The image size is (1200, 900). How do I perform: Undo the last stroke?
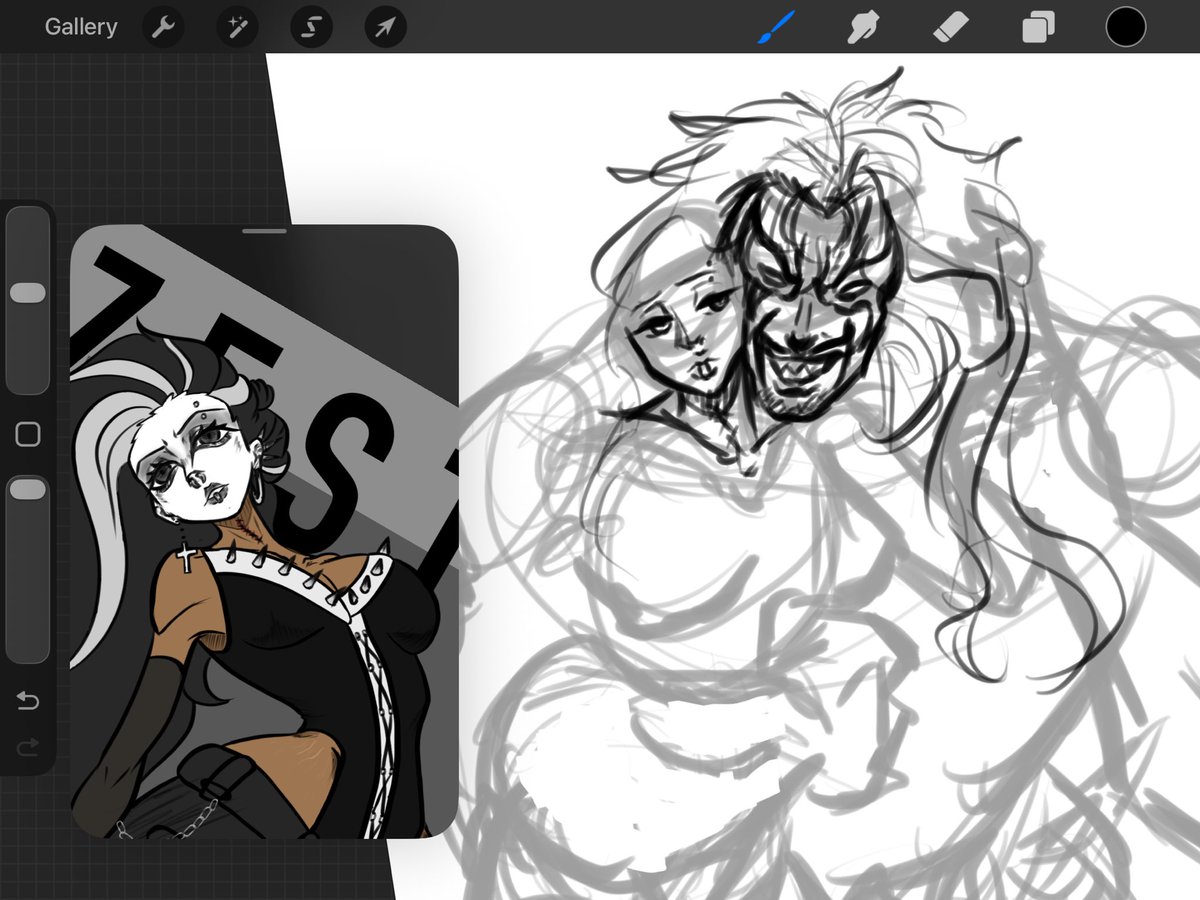coord(28,701)
